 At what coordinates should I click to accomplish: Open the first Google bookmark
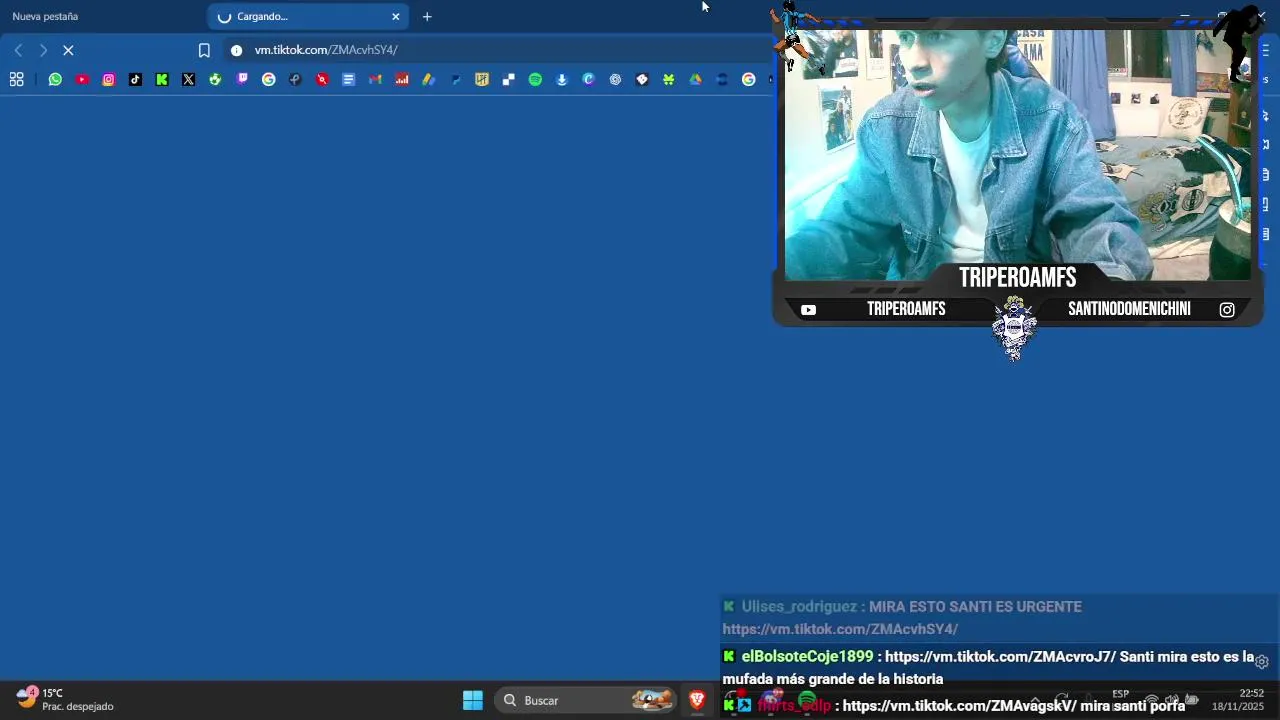[269, 80]
